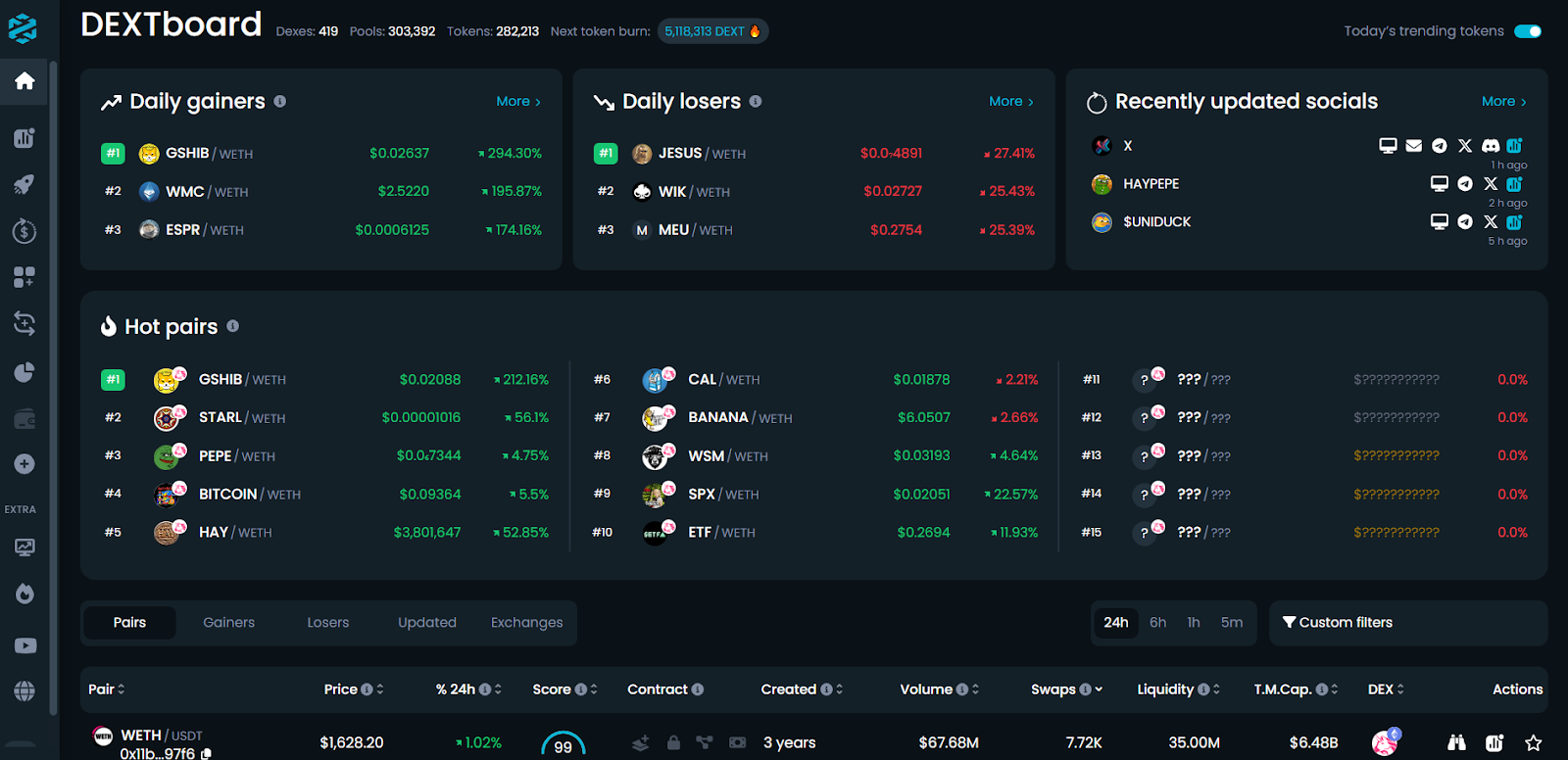The width and height of the screenshot is (1568, 760).
Task: Open hot pair #3 PEPE/WETH
Action: click(325, 456)
